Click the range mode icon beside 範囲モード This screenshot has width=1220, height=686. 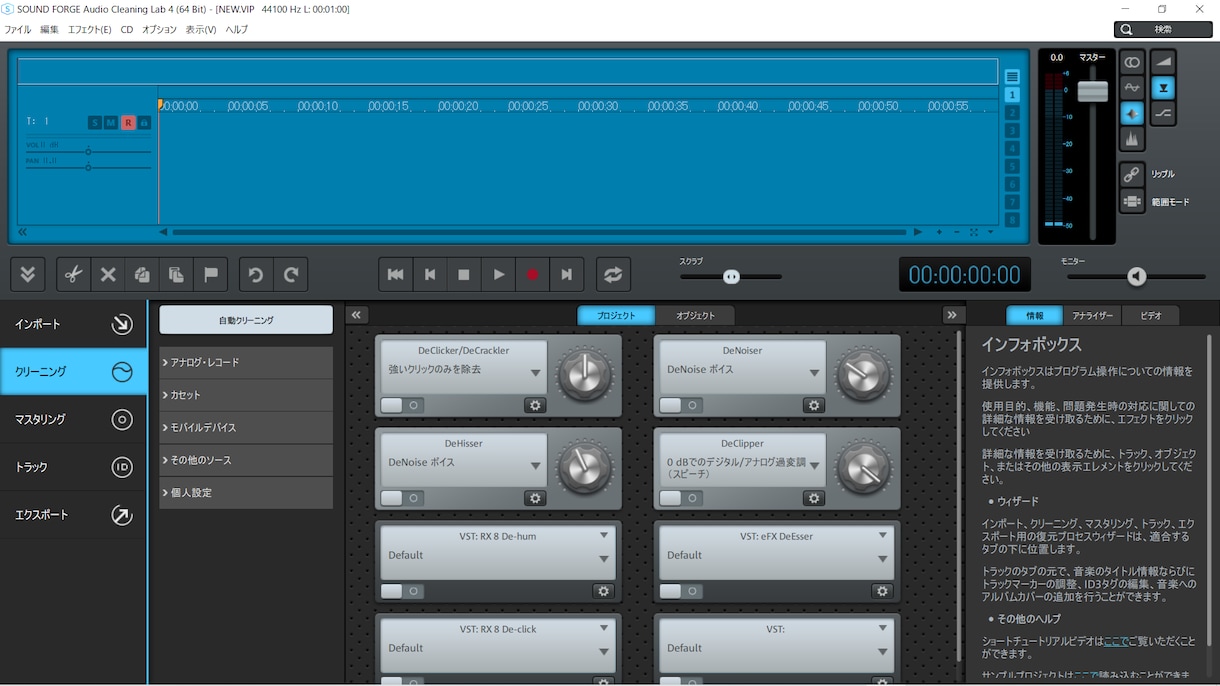point(1132,201)
